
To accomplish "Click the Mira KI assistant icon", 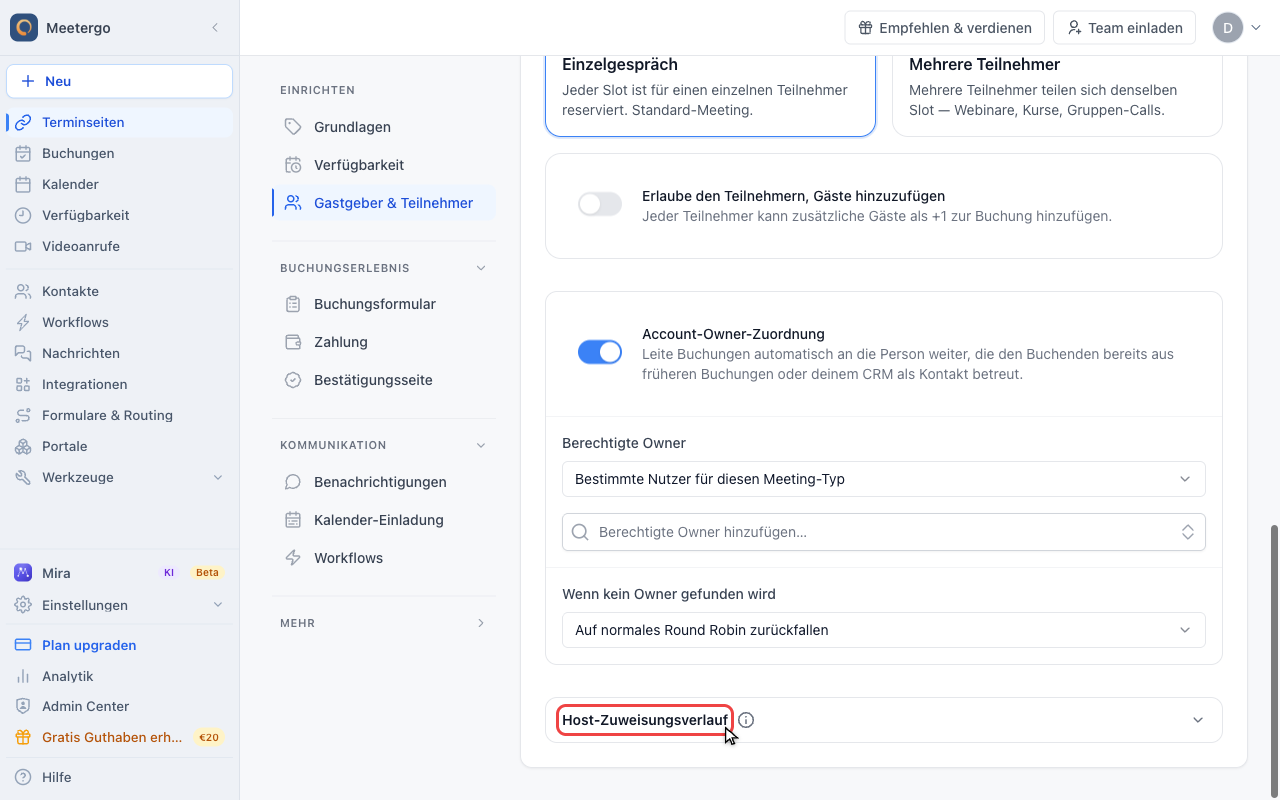I will 23,573.
